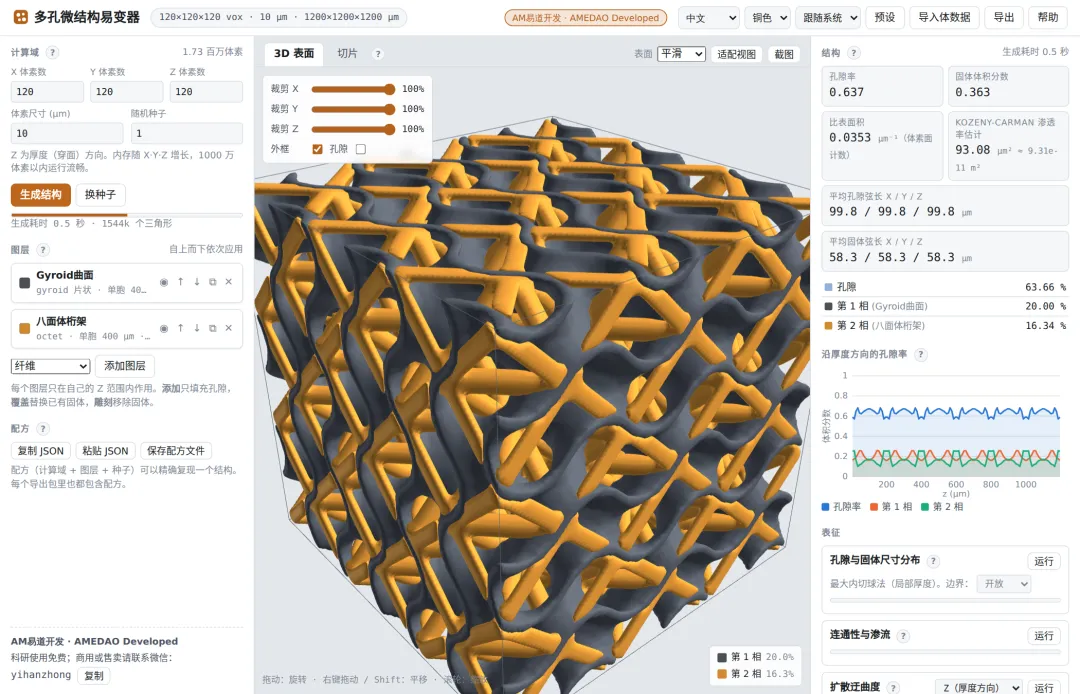
Task: Open help icon next to 图层
Action: pyautogui.click(x=43, y=250)
